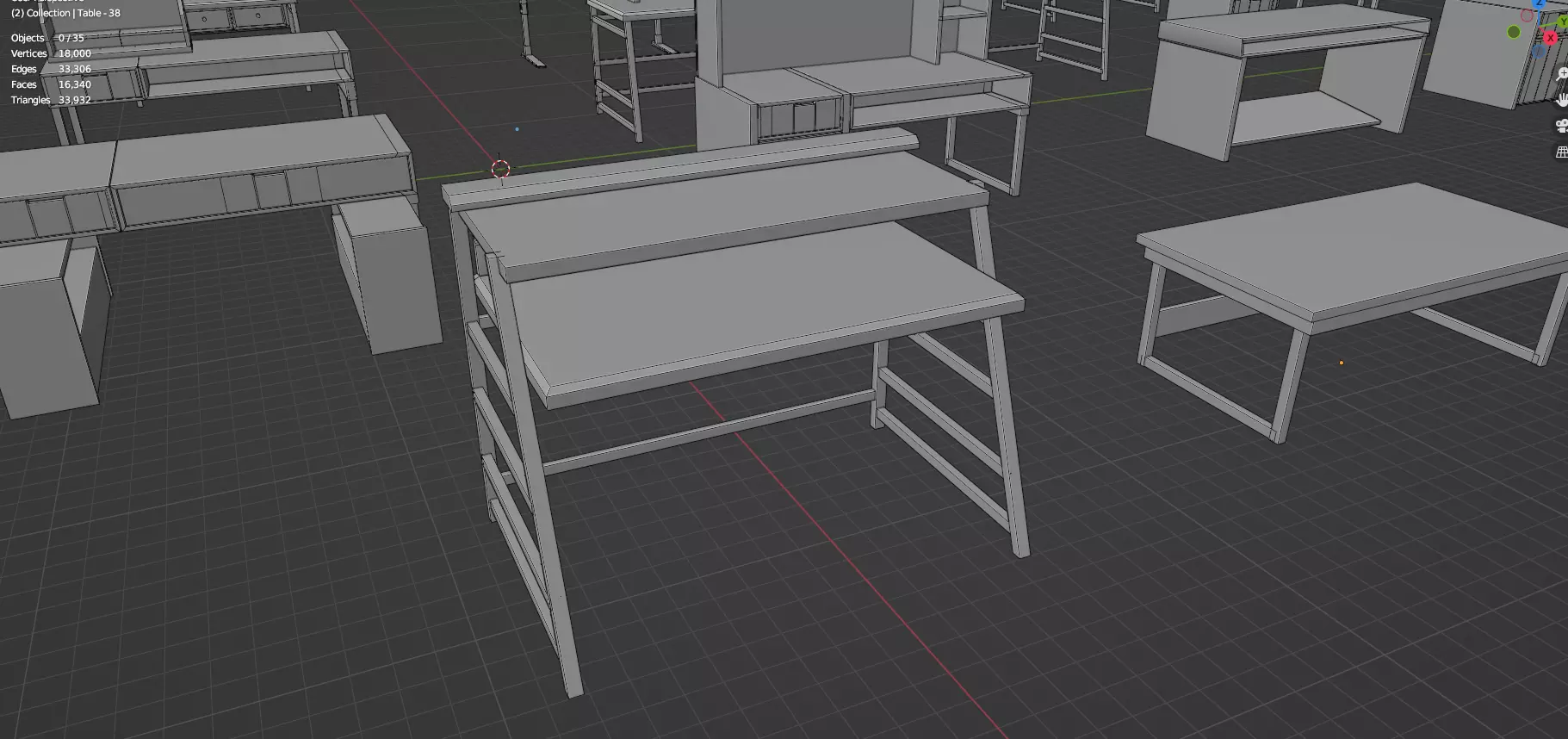Click the hand pan view icon
The width and height of the screenshot is (1568, 739).
1562,100
